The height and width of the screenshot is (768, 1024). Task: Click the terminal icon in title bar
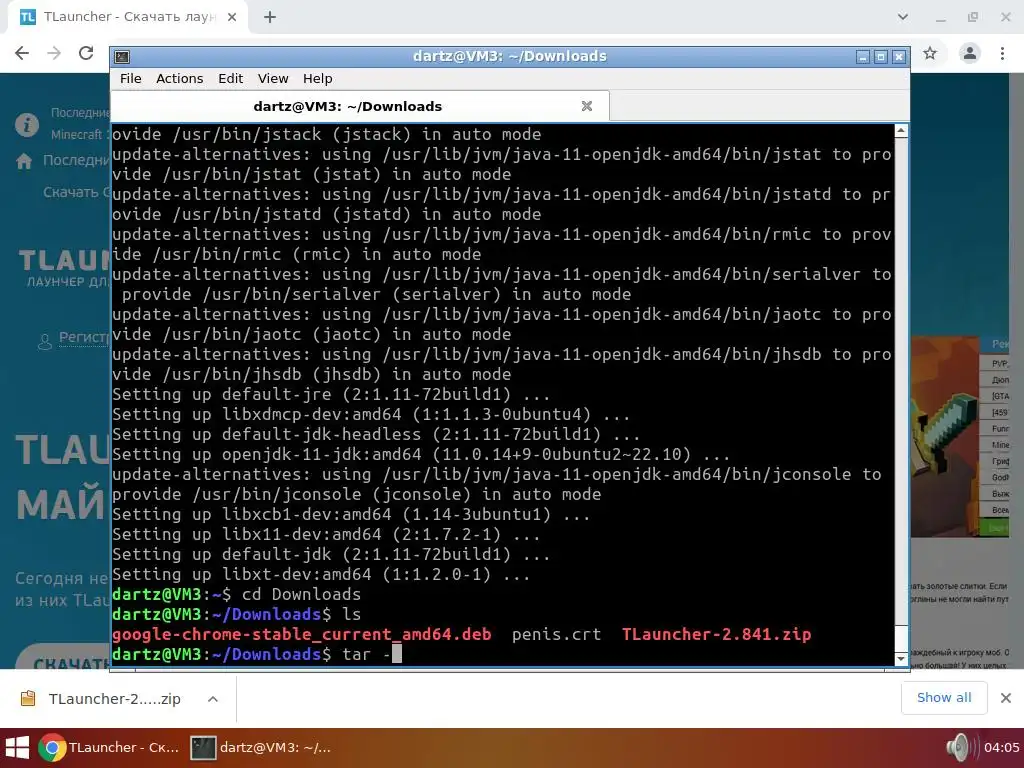point(122,57)
